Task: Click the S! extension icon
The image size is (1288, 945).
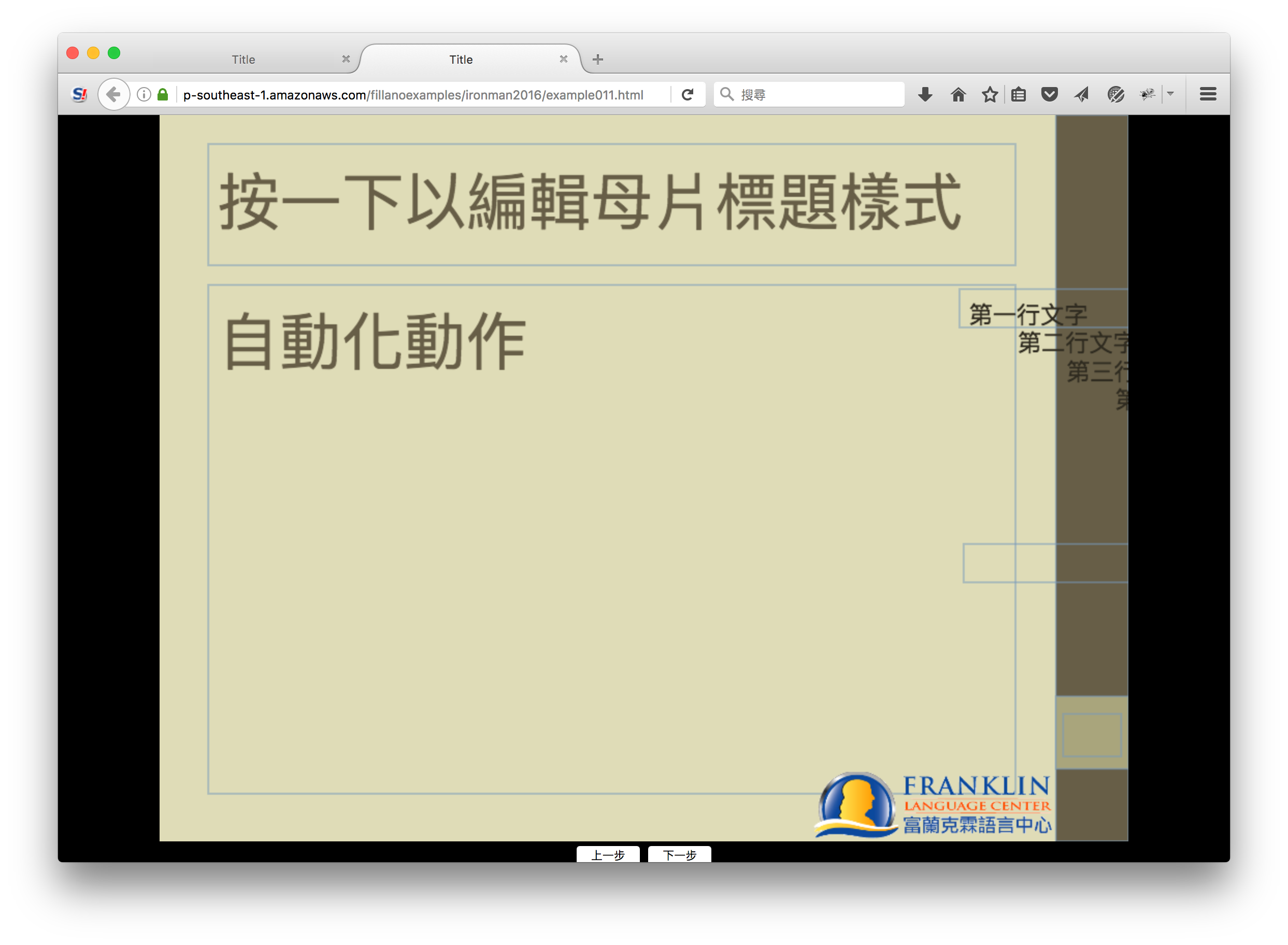Action: 79,94
